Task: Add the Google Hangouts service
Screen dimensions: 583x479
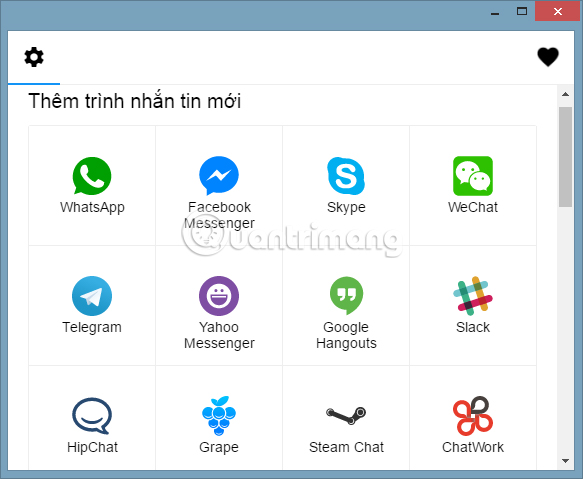Action: click(x=346, y=305)
